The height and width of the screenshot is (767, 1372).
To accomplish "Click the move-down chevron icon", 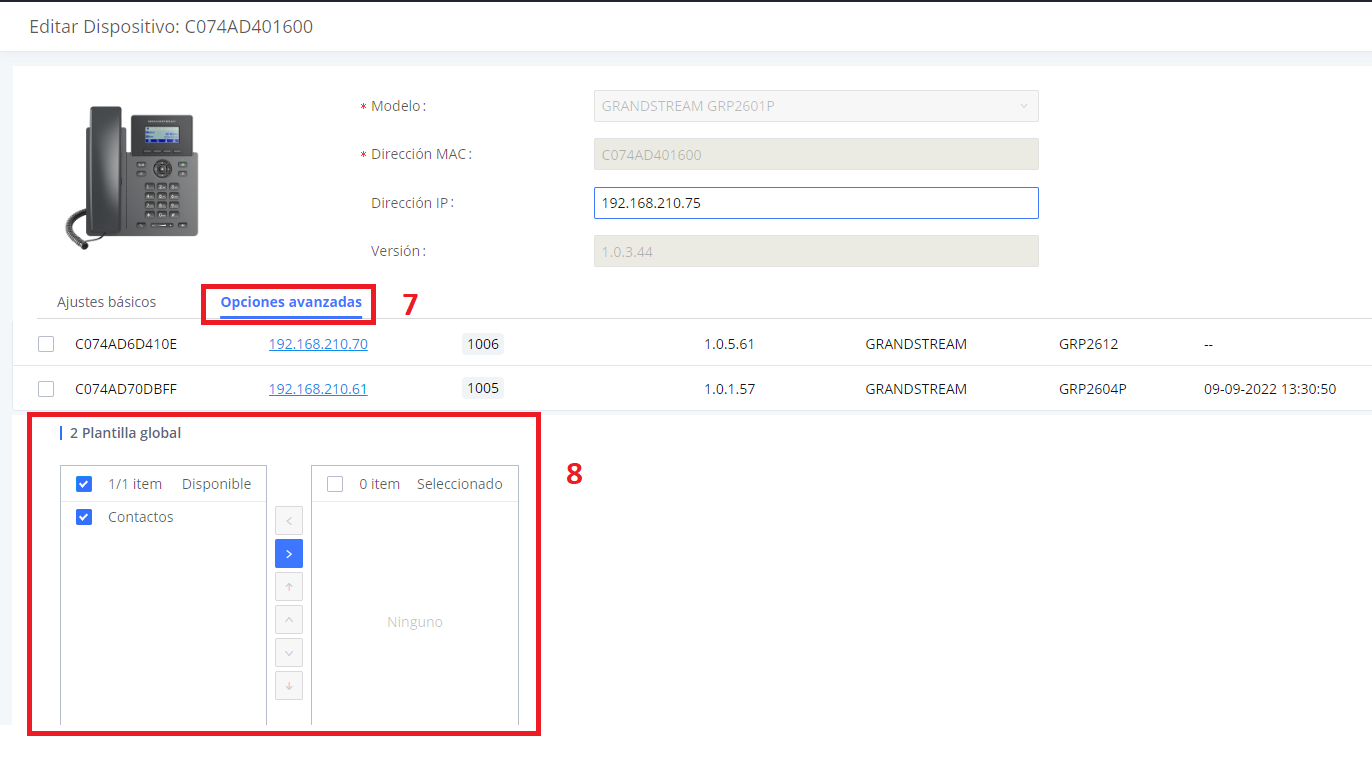I will [288, 652].
